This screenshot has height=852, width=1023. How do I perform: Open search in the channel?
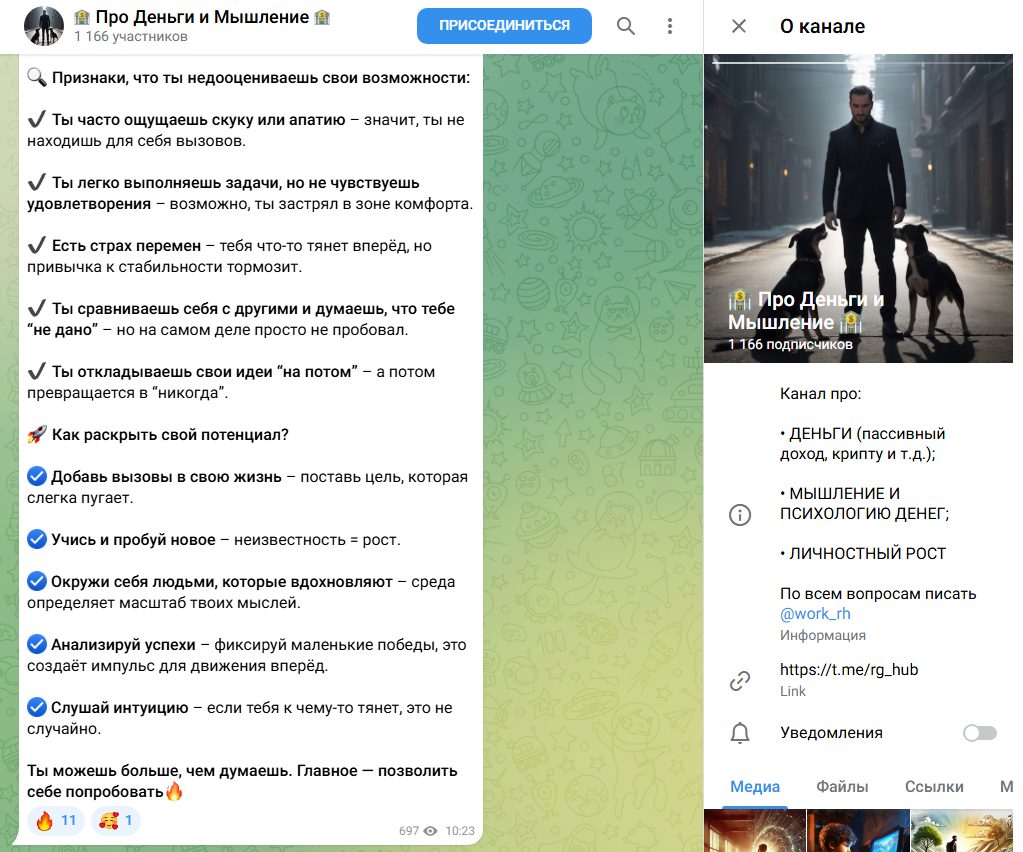(x=625, y=26)
